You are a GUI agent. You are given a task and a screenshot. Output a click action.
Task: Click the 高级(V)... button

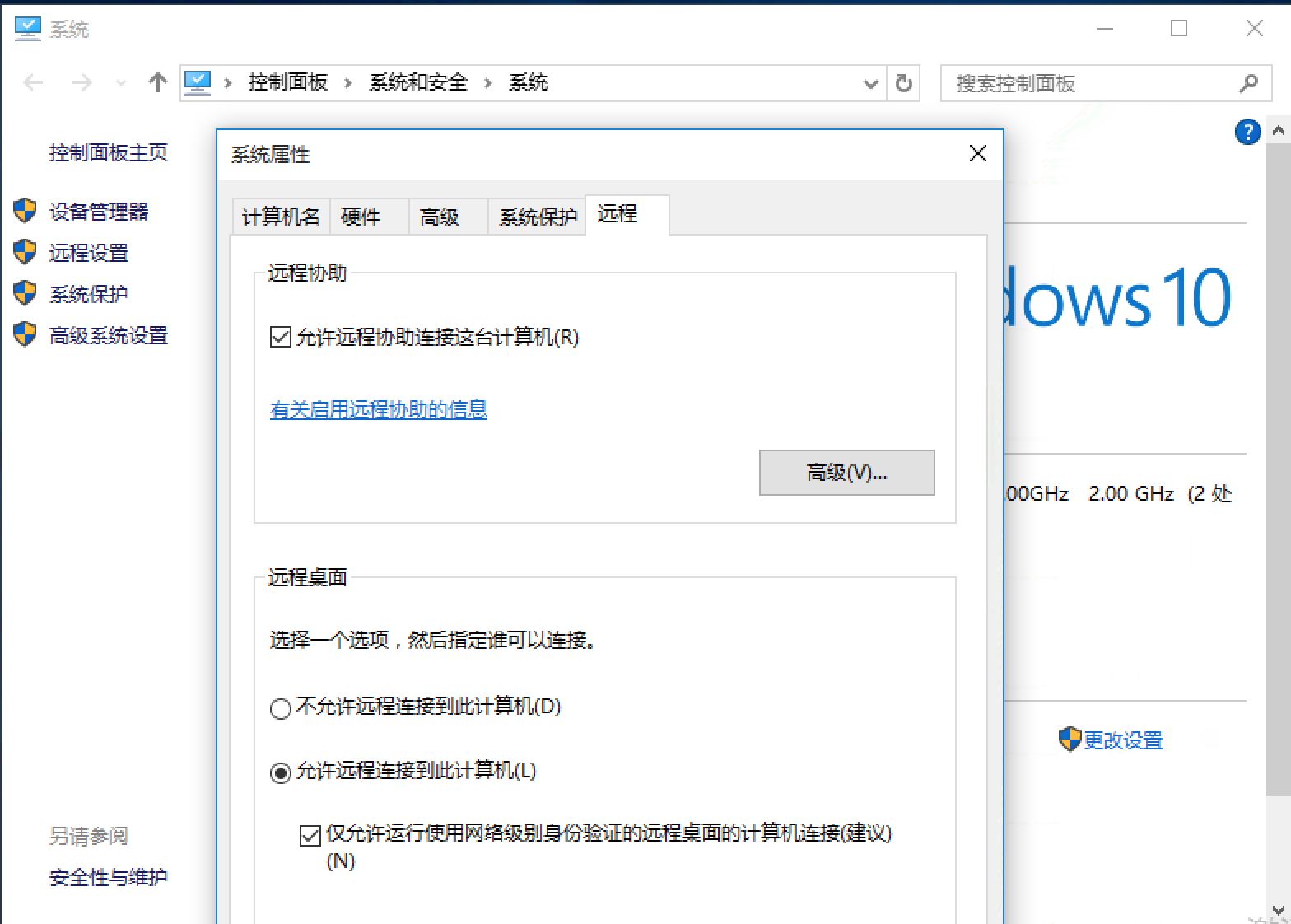coord(847,473)
